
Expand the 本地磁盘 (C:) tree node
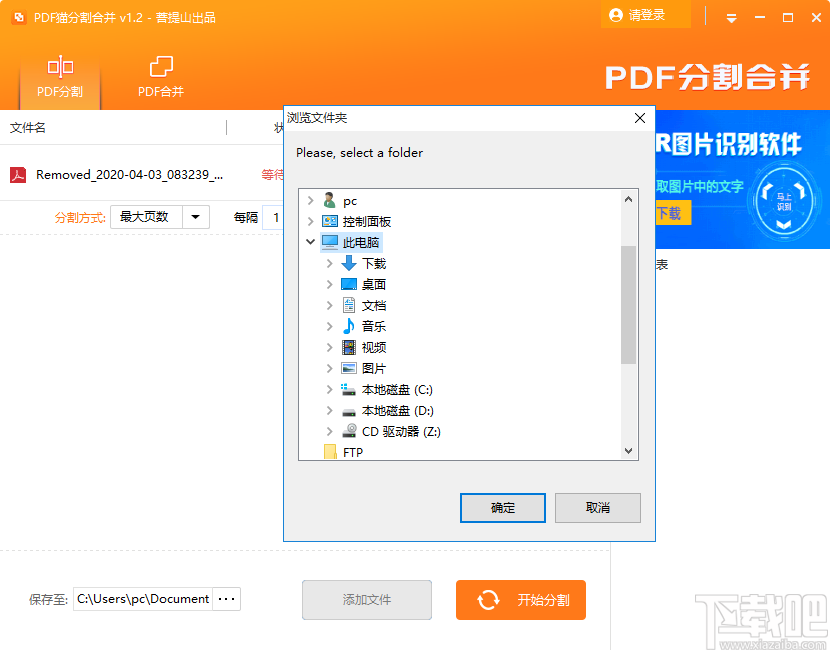coord(330,390)
